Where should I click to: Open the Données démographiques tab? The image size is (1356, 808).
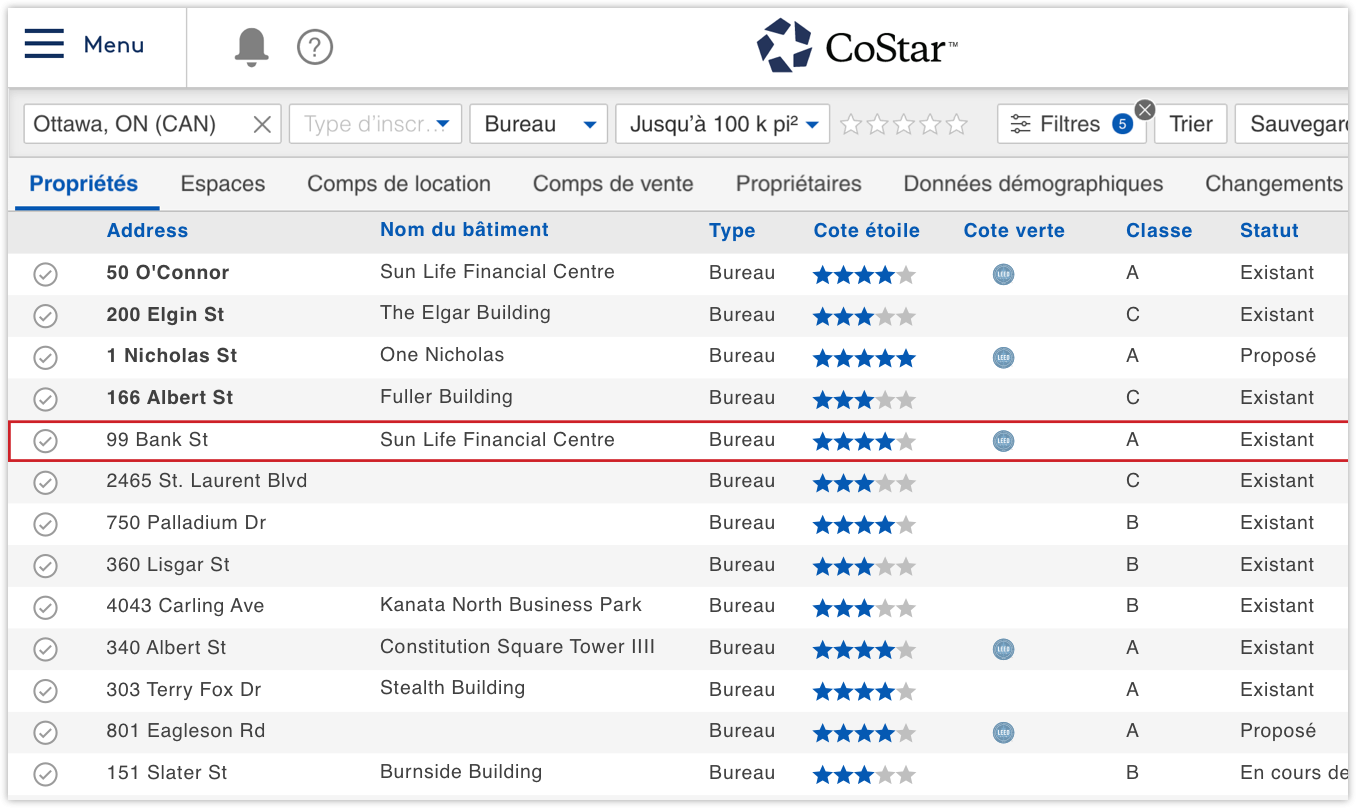tap(1033, 184)
